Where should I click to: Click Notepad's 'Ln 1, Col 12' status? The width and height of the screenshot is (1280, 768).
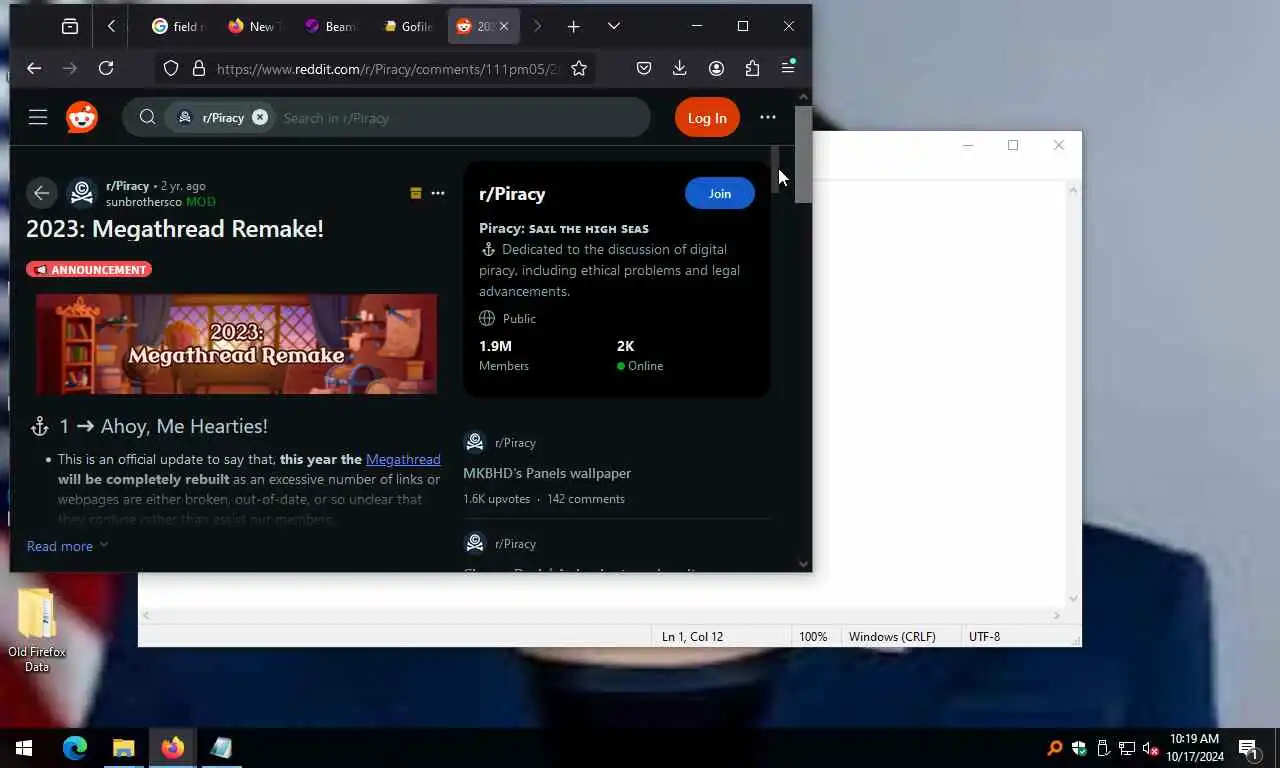(692, 636)
